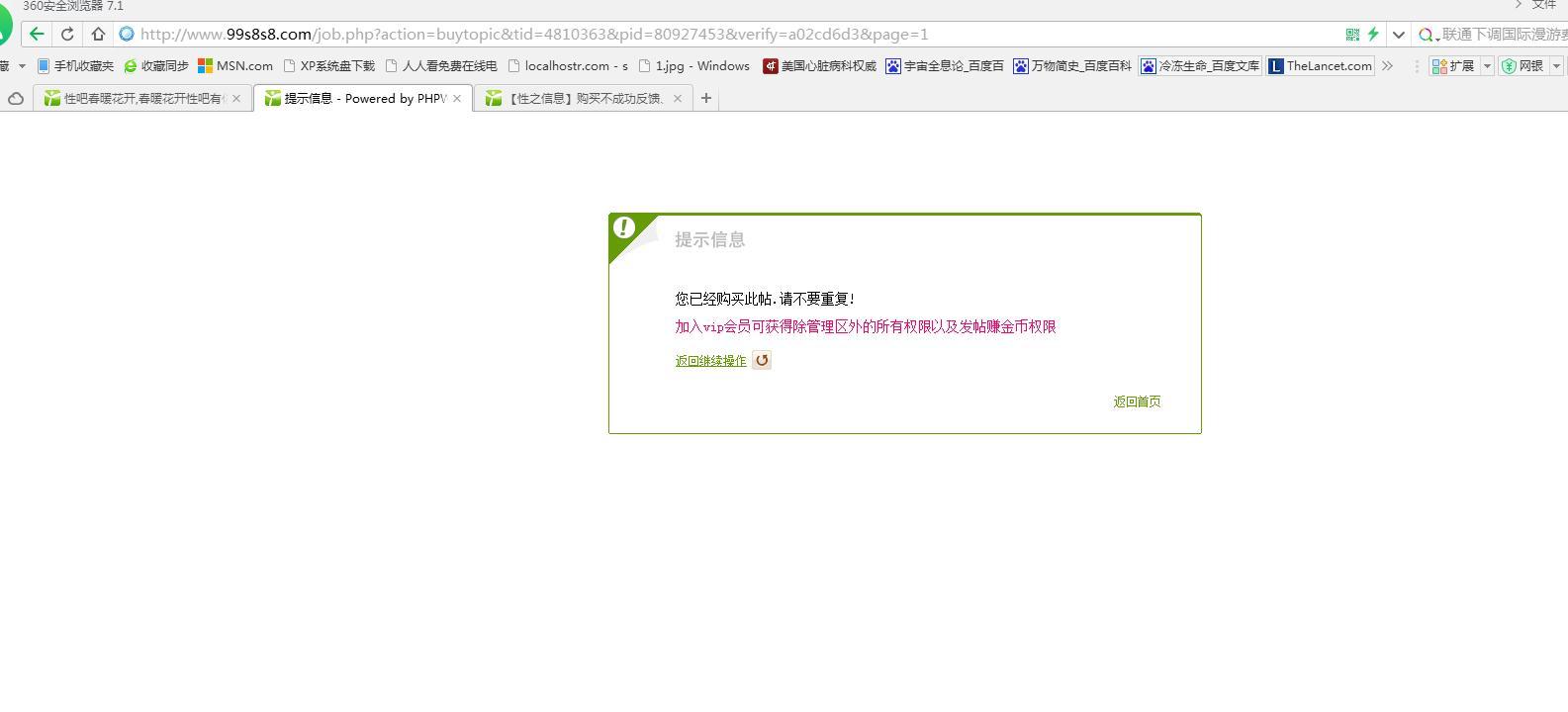1568x712 pixels.
Task: Expand the address bar history dropdown
Action: pos(1398,35)
